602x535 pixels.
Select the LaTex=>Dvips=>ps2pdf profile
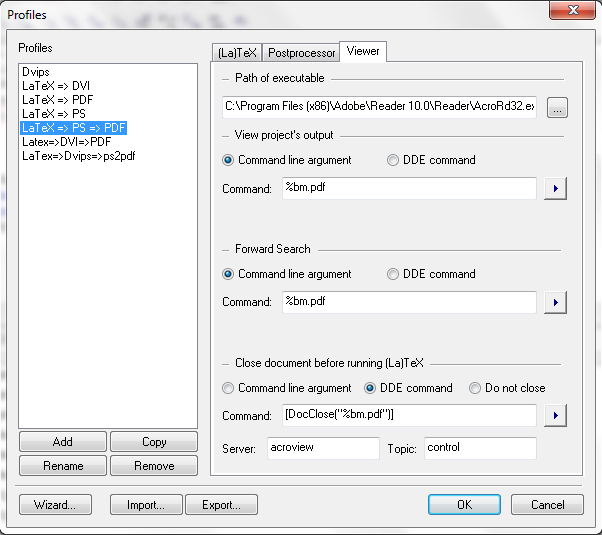(79, 156)
